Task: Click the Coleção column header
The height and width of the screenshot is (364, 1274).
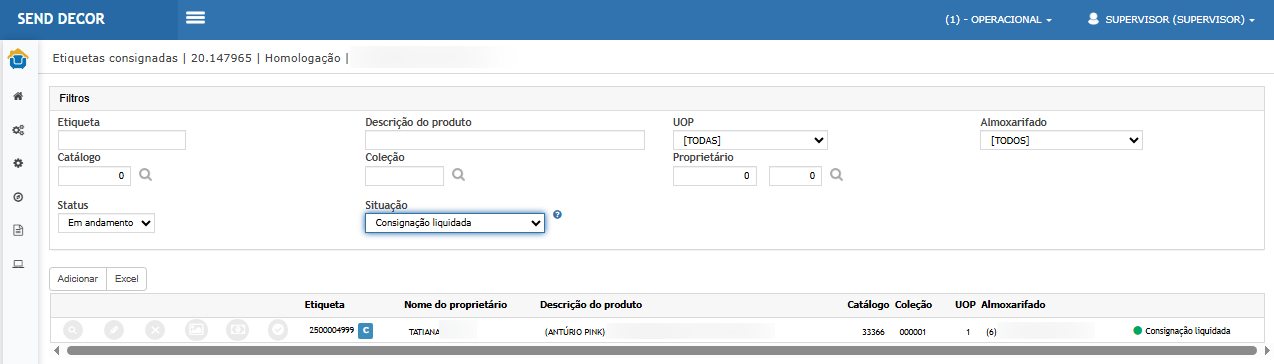Action: pyautogui.click(x=914, y=304)
